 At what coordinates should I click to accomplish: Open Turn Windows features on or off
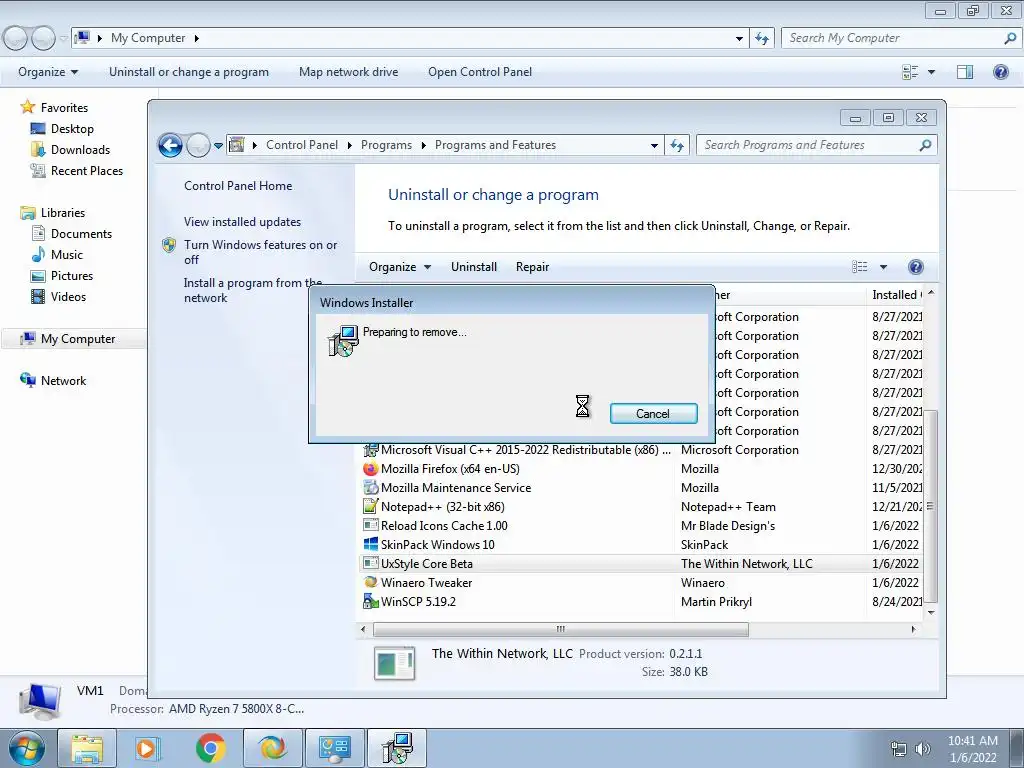[x=260, y=252]
